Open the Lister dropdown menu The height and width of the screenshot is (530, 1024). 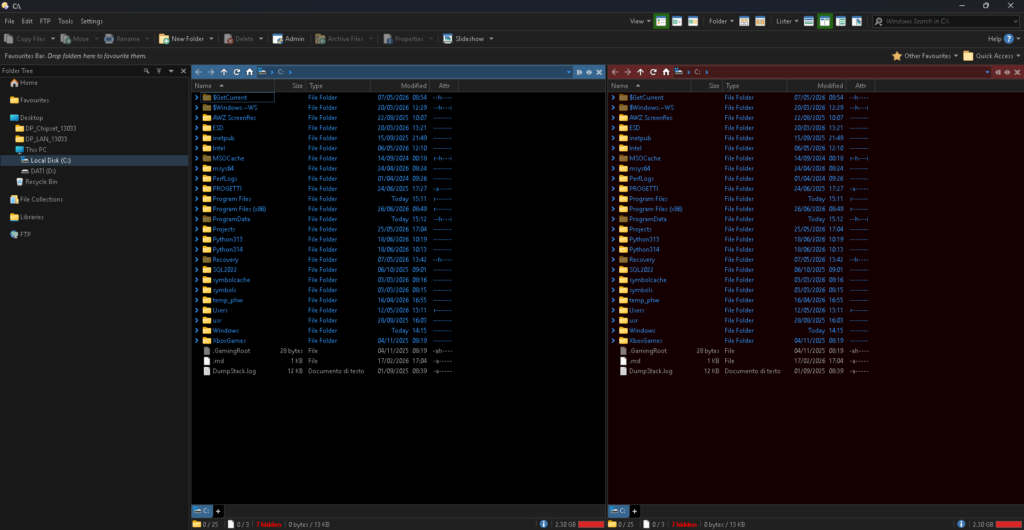click(x=788, y=22)
